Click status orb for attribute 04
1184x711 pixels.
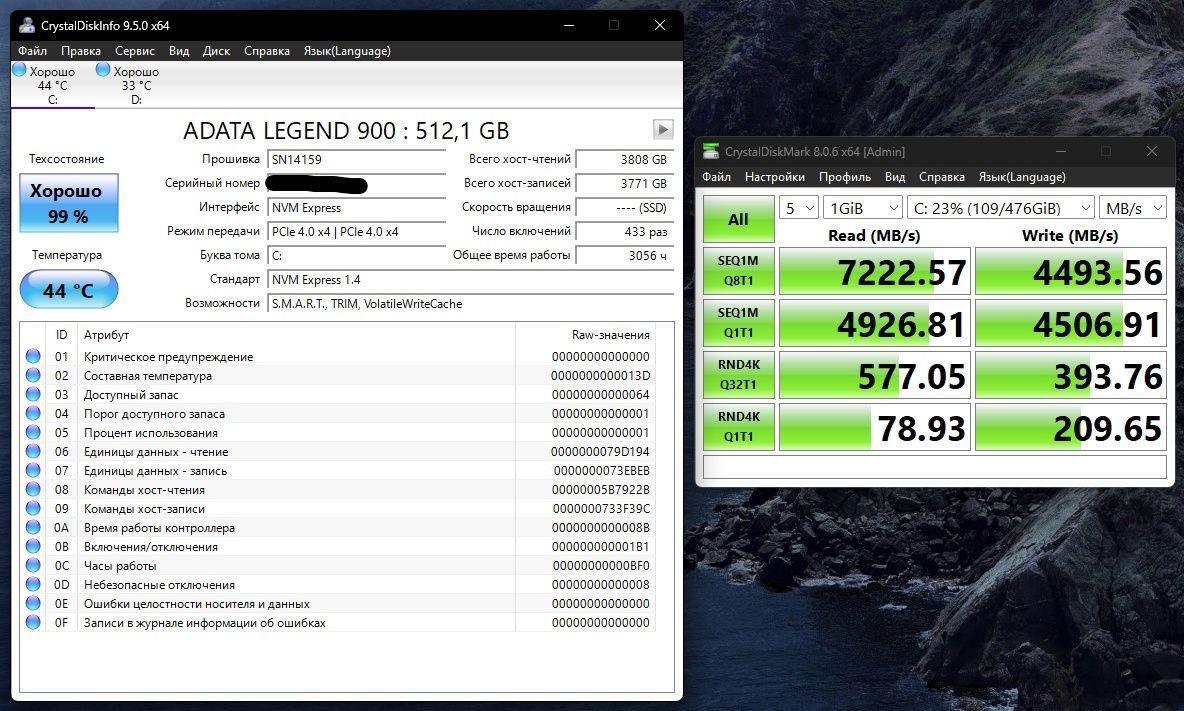[x=32, y=413]
